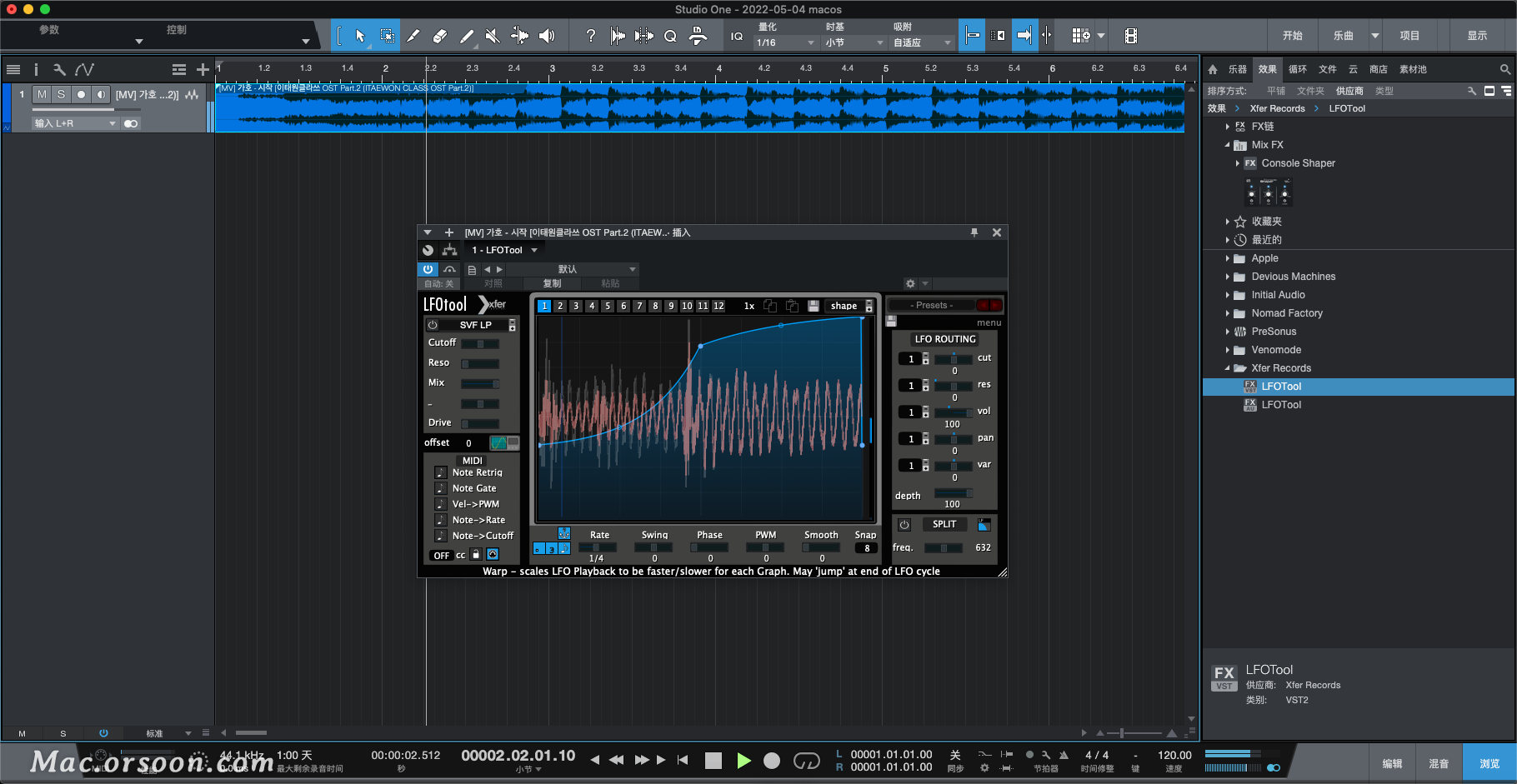
Task: Toggle the SVF LP filter power button
Action: (x=433, y=325)
